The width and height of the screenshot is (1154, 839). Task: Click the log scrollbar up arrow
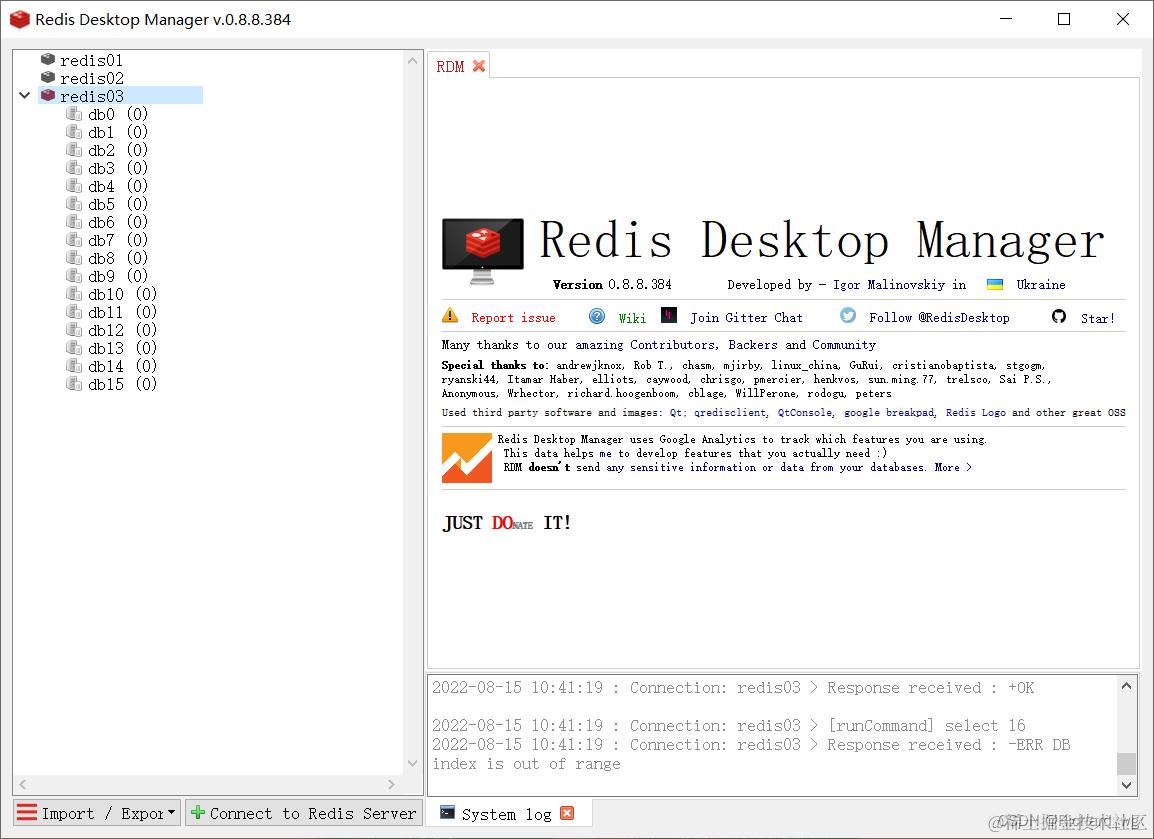click(x=1126, y=686)
